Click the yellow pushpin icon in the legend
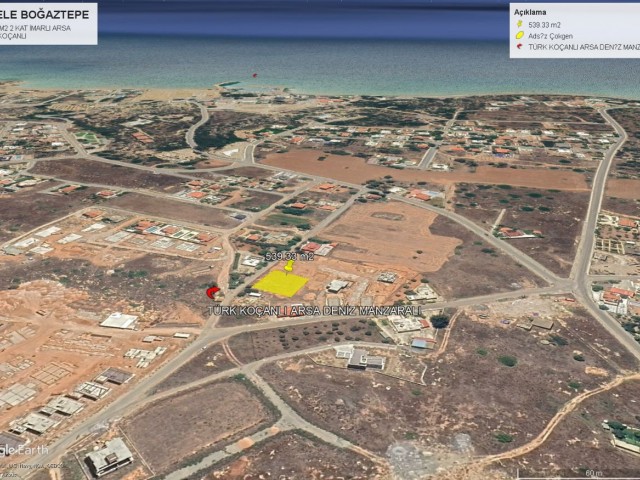Viewport: 640px width, 480px height. (x=520, y=24)
